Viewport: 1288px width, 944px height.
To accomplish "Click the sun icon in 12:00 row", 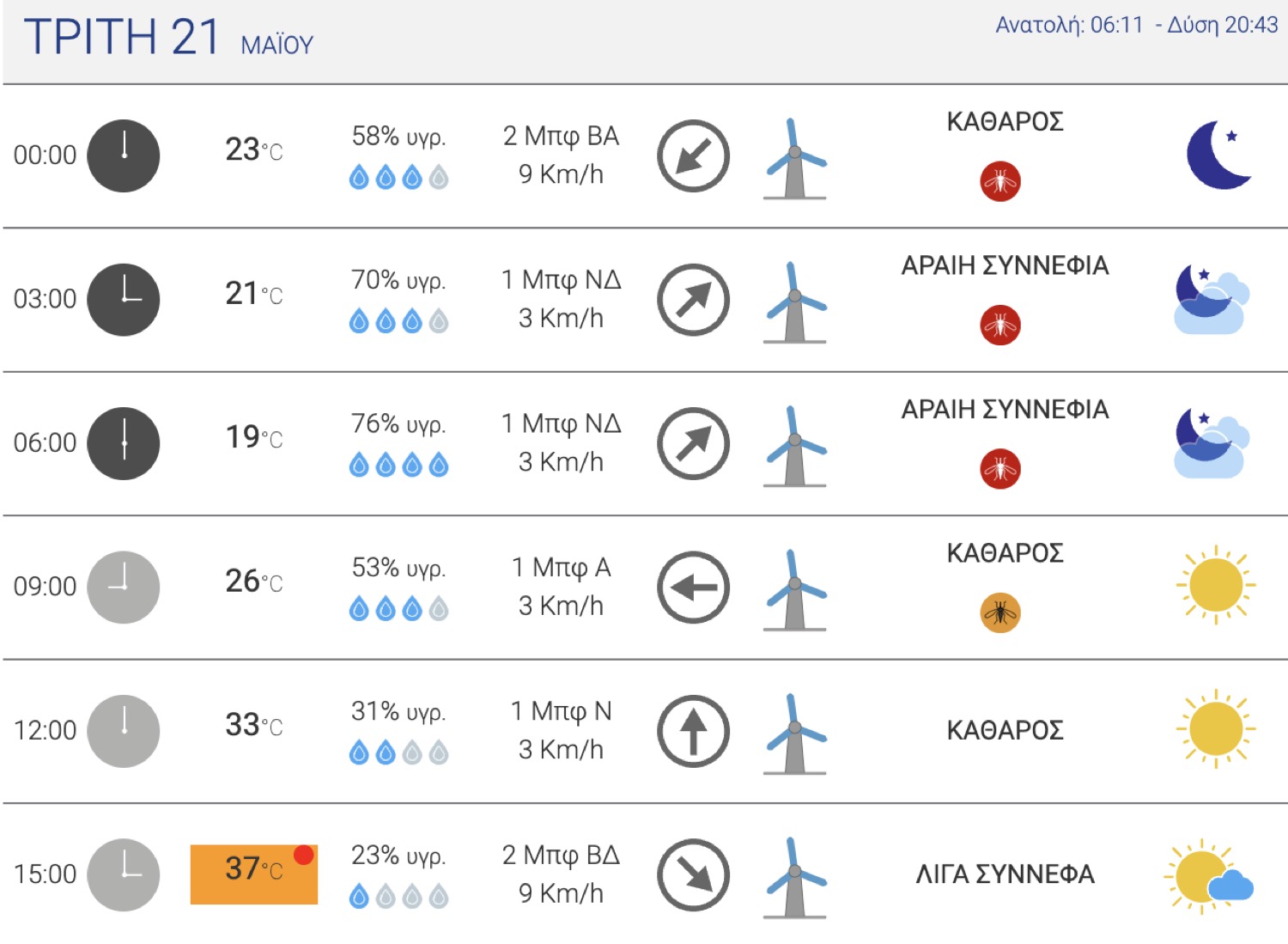I will click(x=1216, y=728).
